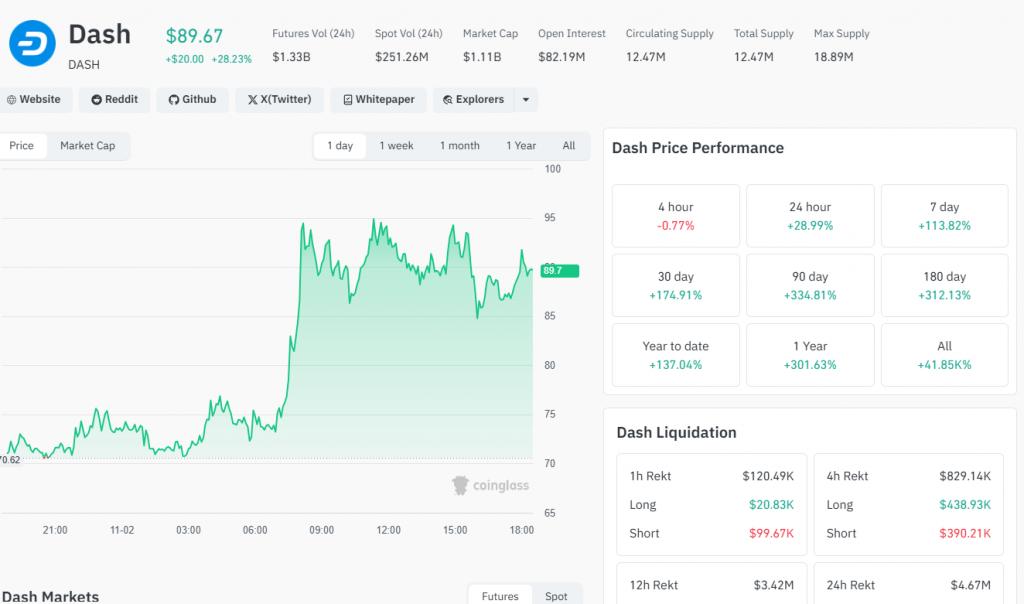The height and width of the screenshot is (604, 1024).
Task: Open the Website link globe icon
Action: point(12,100)
